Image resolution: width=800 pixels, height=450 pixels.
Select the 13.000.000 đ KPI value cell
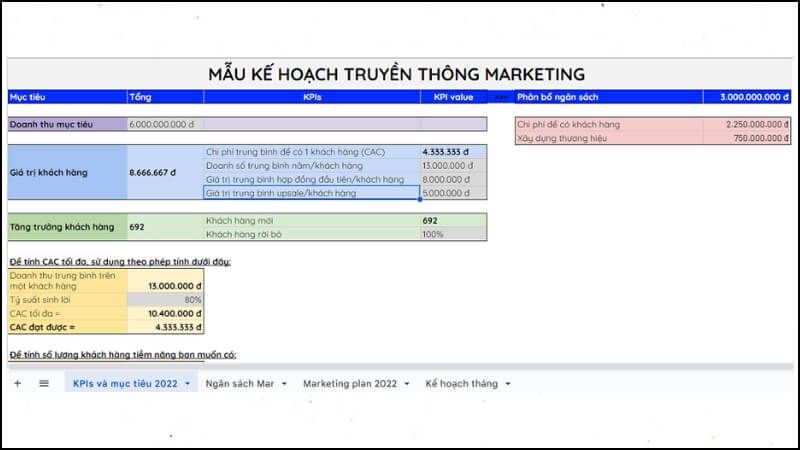point(454,165)
